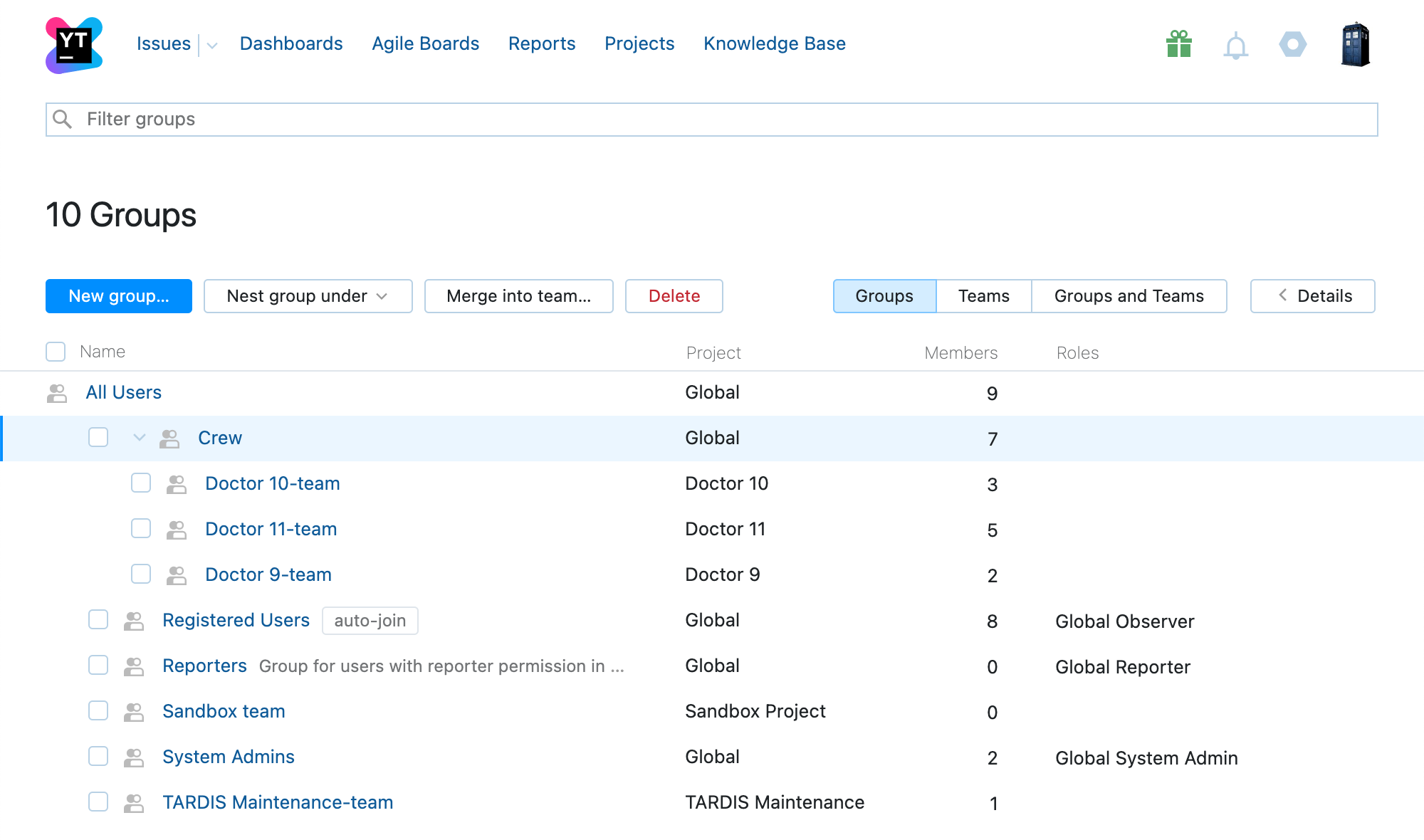This screenshot has width=1424, height=840.
Task: Click the New group button
Action: (x=118, y=296)
